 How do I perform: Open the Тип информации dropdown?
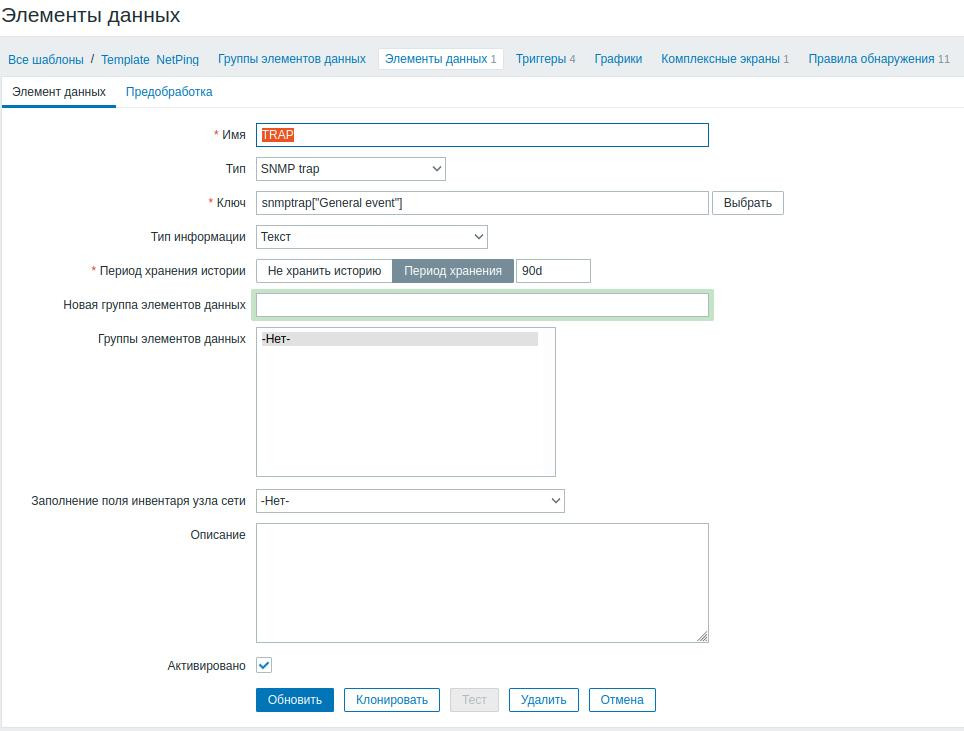(x=371, y=237)
